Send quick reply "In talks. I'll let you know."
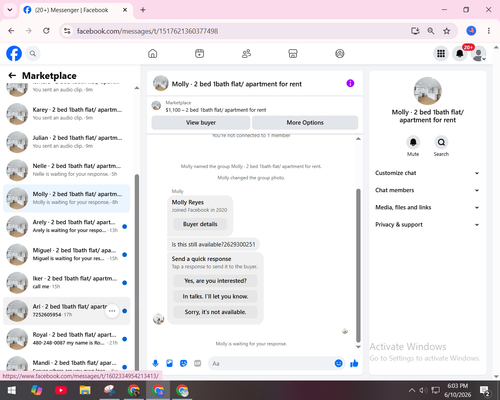The width and height of the screenshot is (500, 400). [215, 296]
